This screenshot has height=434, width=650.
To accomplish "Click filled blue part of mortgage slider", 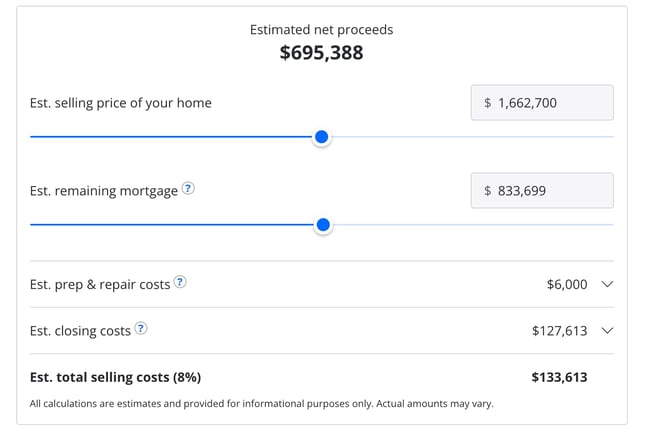I will coord(170,225).
